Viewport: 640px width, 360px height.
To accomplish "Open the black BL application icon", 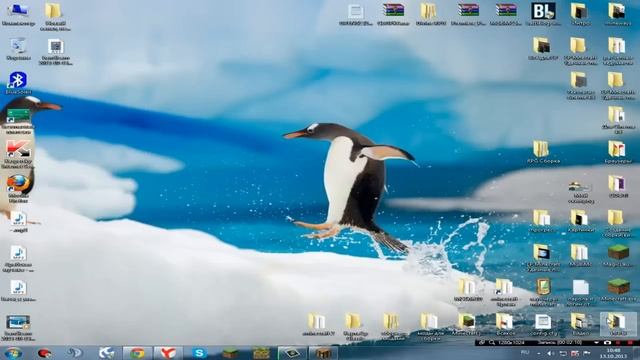I will click(543, 14).
